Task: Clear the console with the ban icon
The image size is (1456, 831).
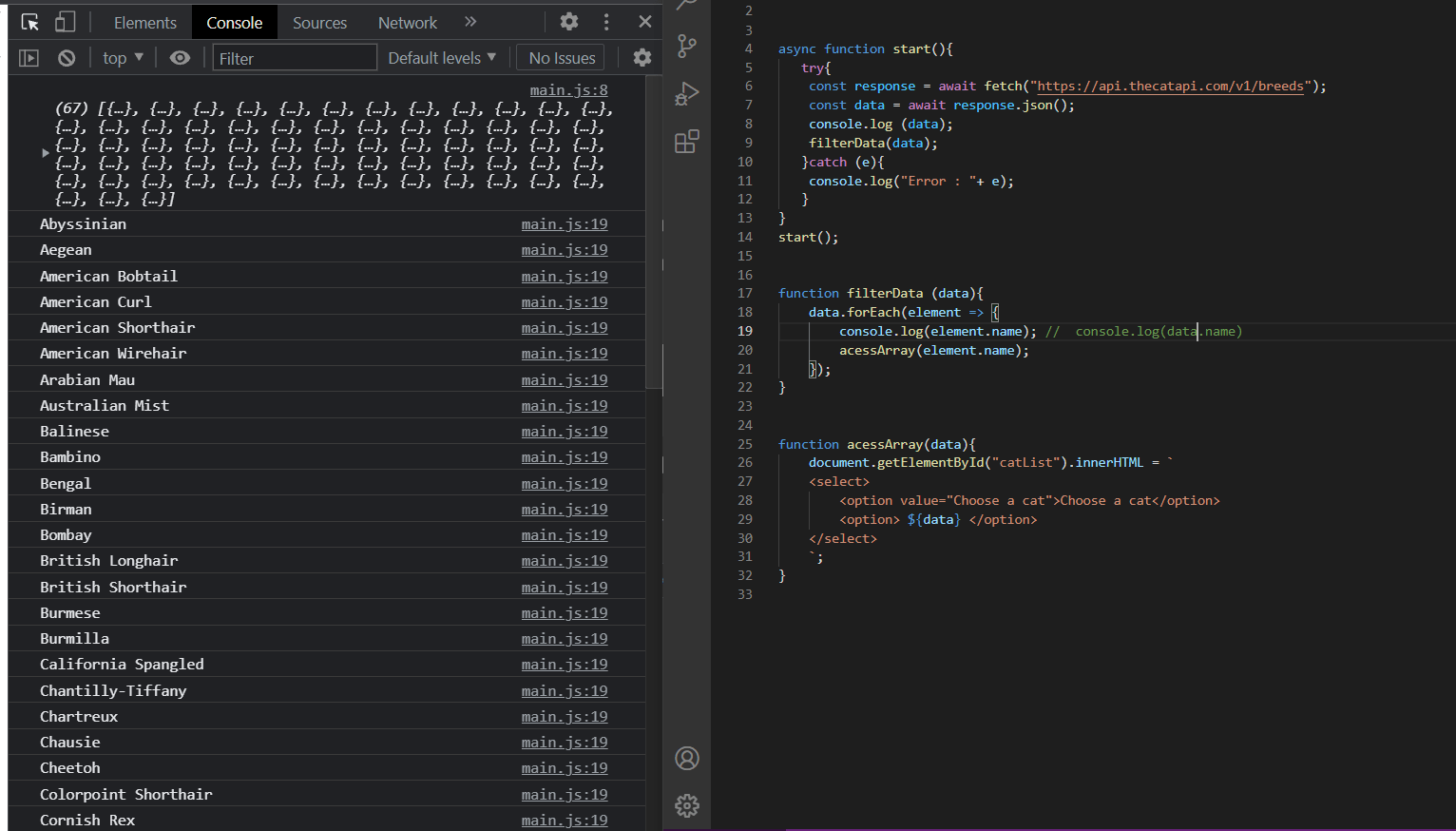Action: click(x=66, y=57)
